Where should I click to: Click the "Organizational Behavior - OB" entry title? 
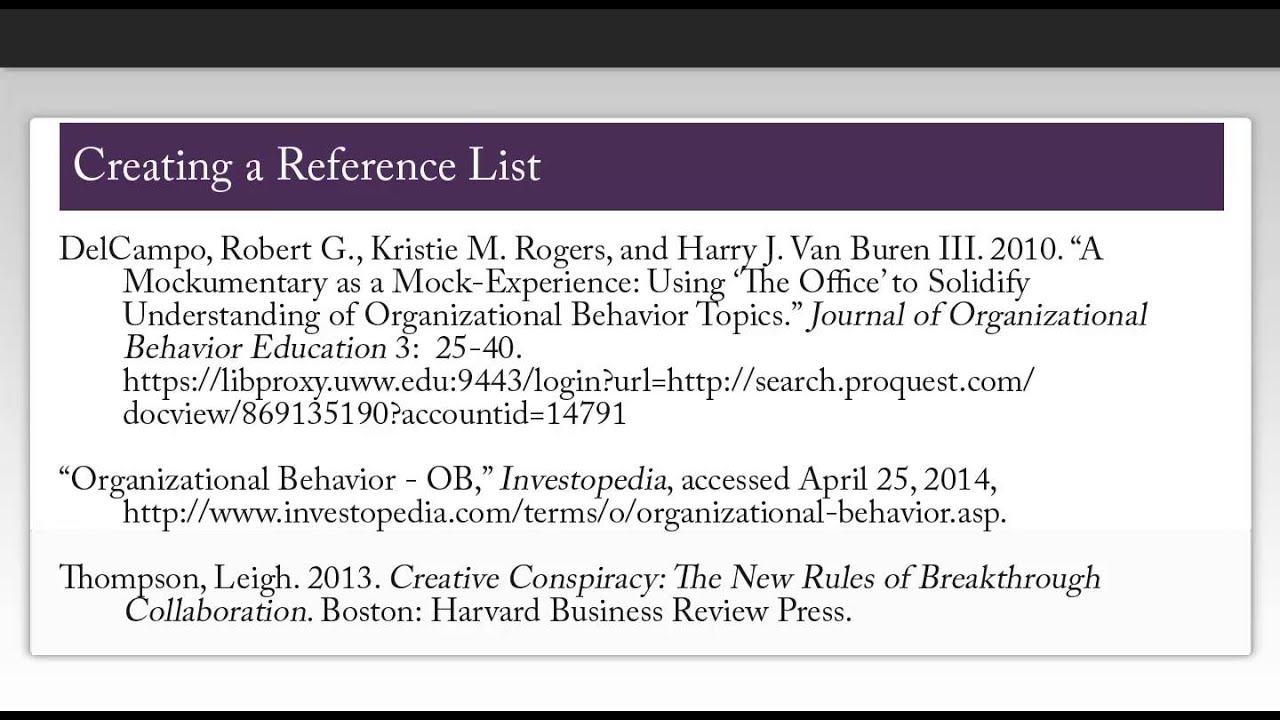[x=272, y=480]
